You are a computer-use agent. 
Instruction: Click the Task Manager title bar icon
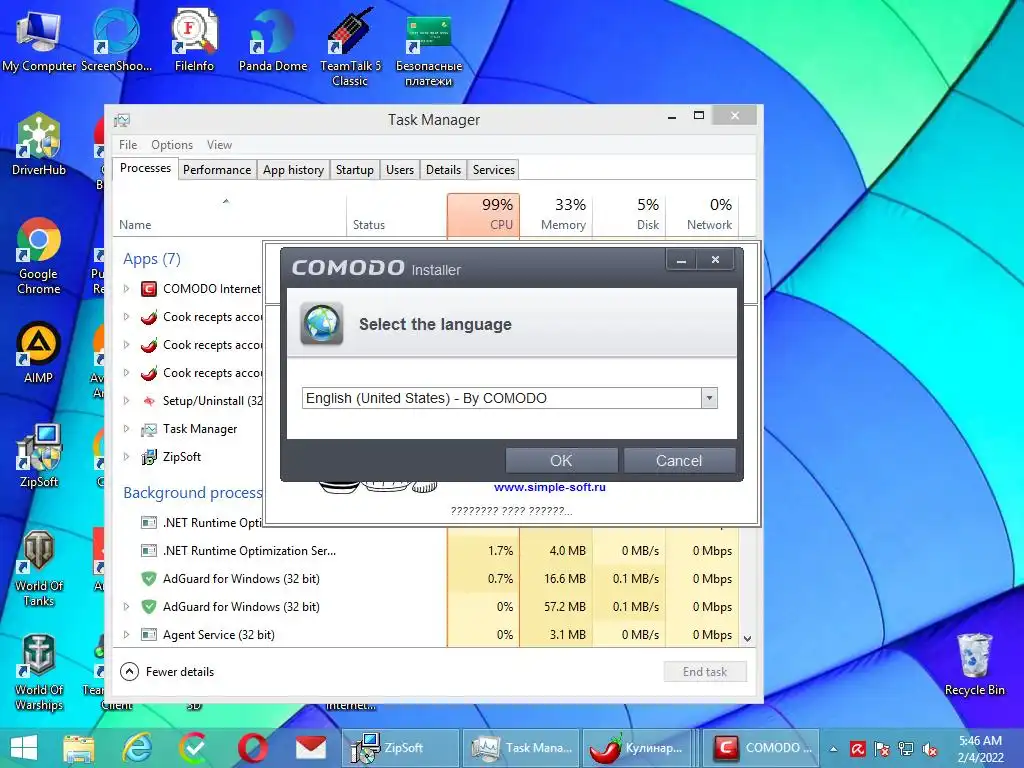[122, 120]
